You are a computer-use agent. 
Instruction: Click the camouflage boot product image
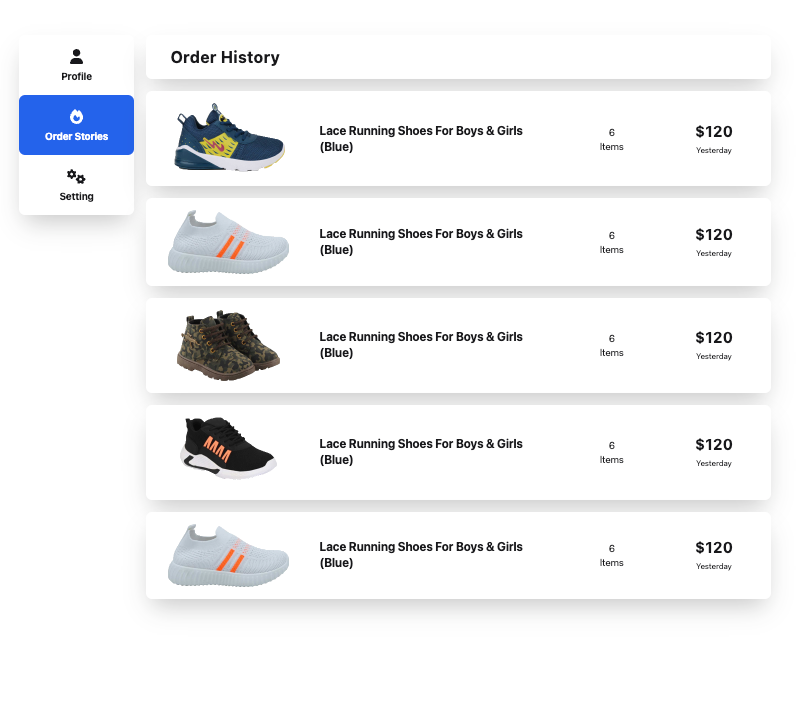(228, 345)
